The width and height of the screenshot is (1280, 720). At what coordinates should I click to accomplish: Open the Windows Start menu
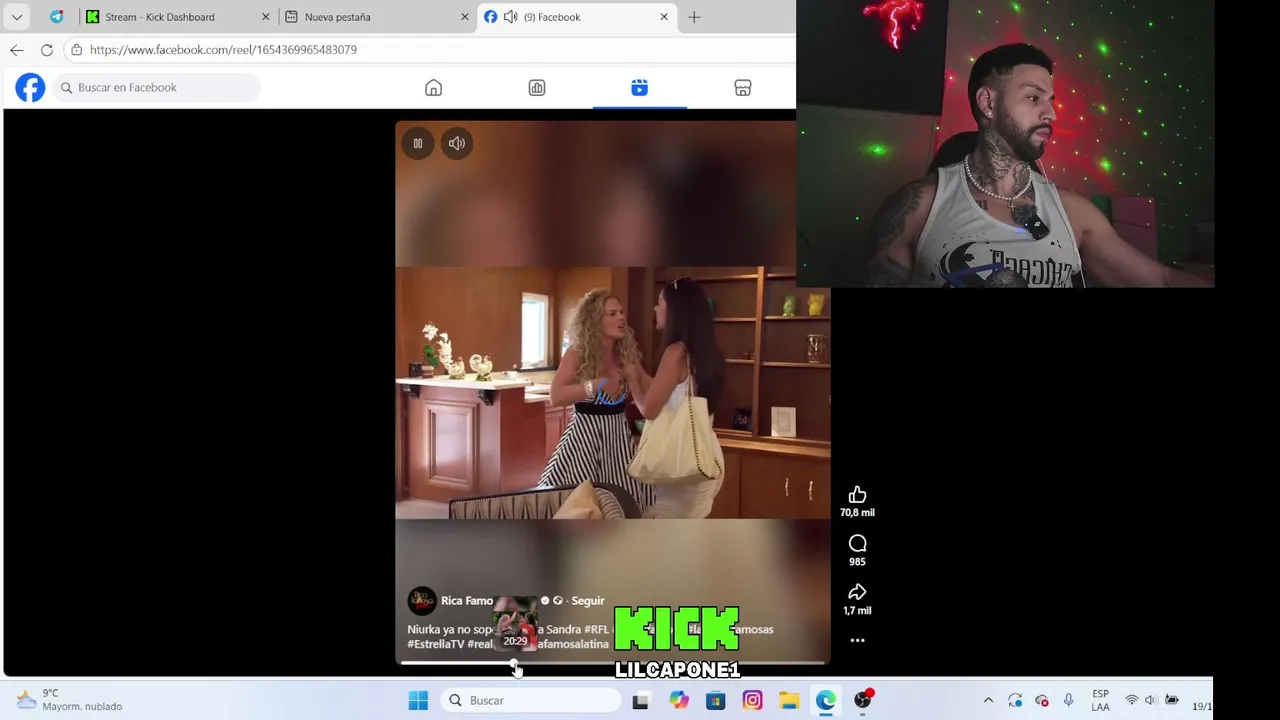[418, 701]
